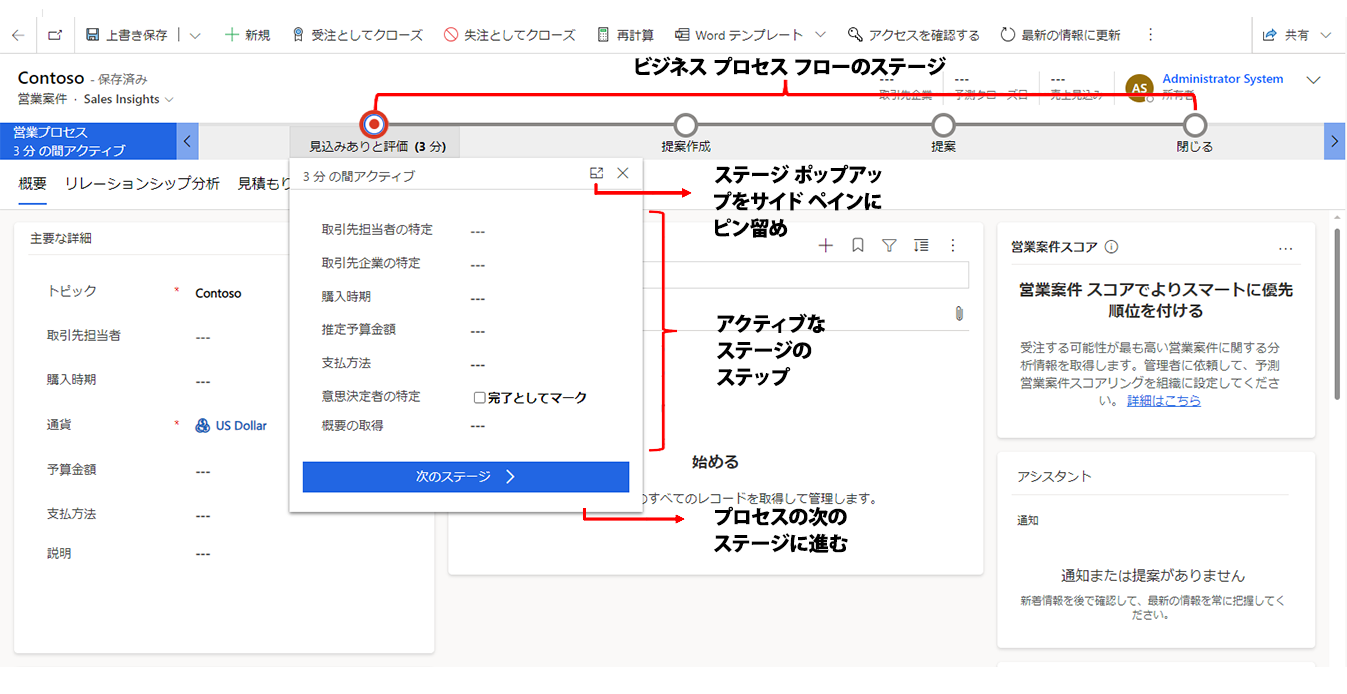
Task: Switch to リレーションシップ分析 tab
Action: coord(142,183)
